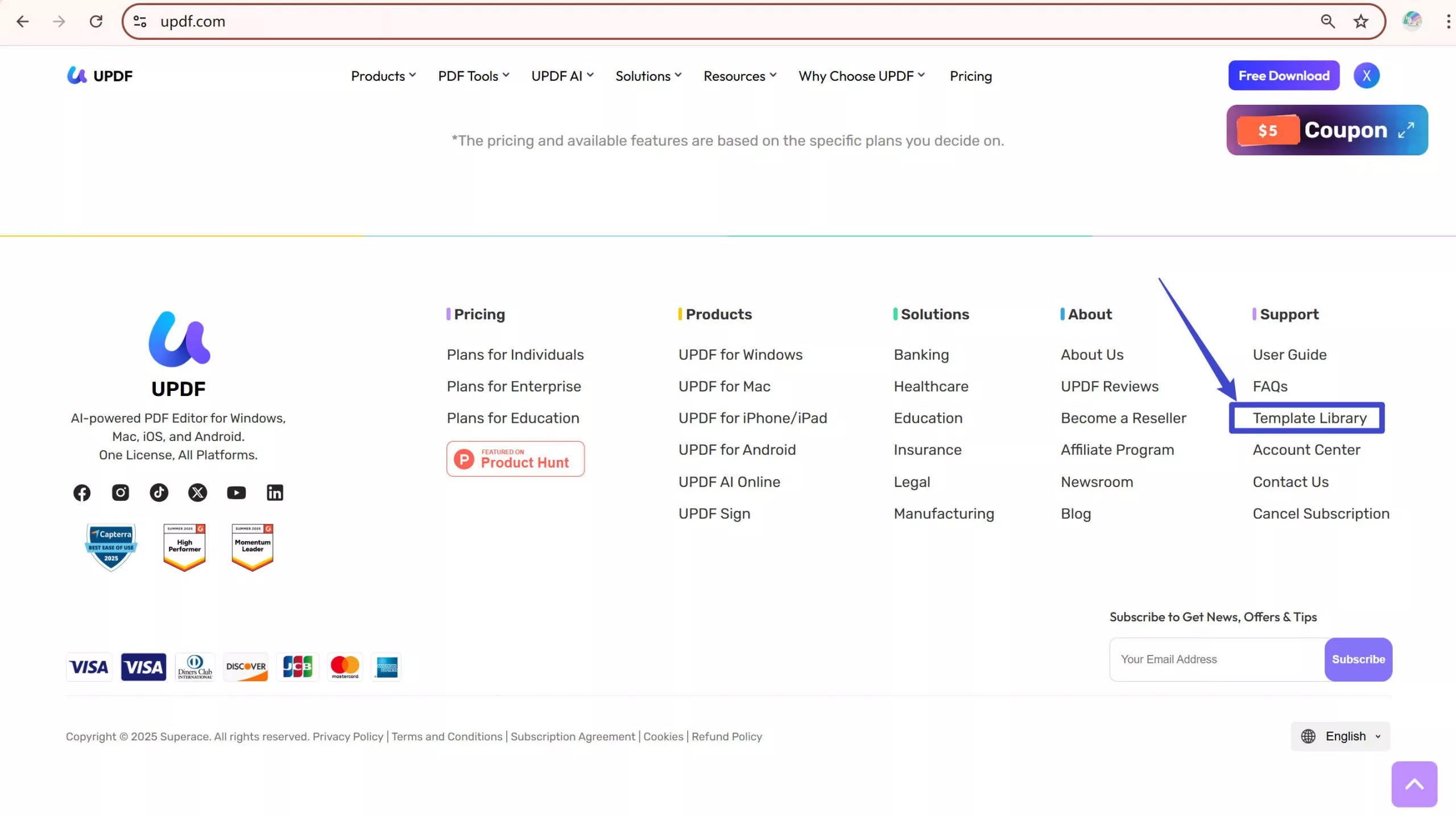Click the Discover payment icon
Viewport: 1456px width, 816px height.
[246, 667]
